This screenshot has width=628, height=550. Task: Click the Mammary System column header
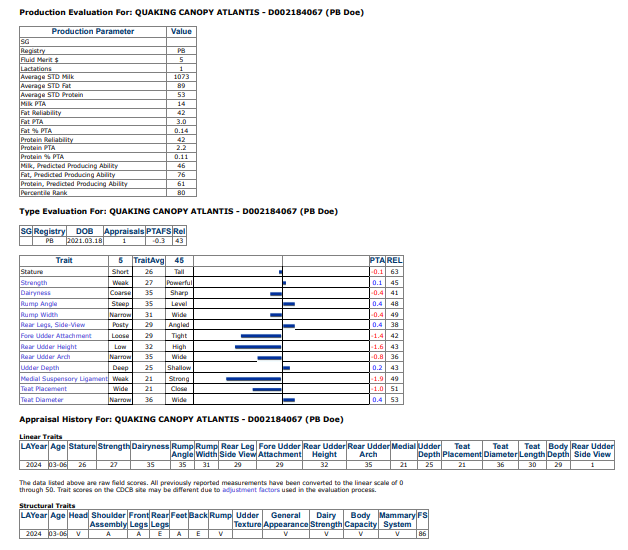397,520
